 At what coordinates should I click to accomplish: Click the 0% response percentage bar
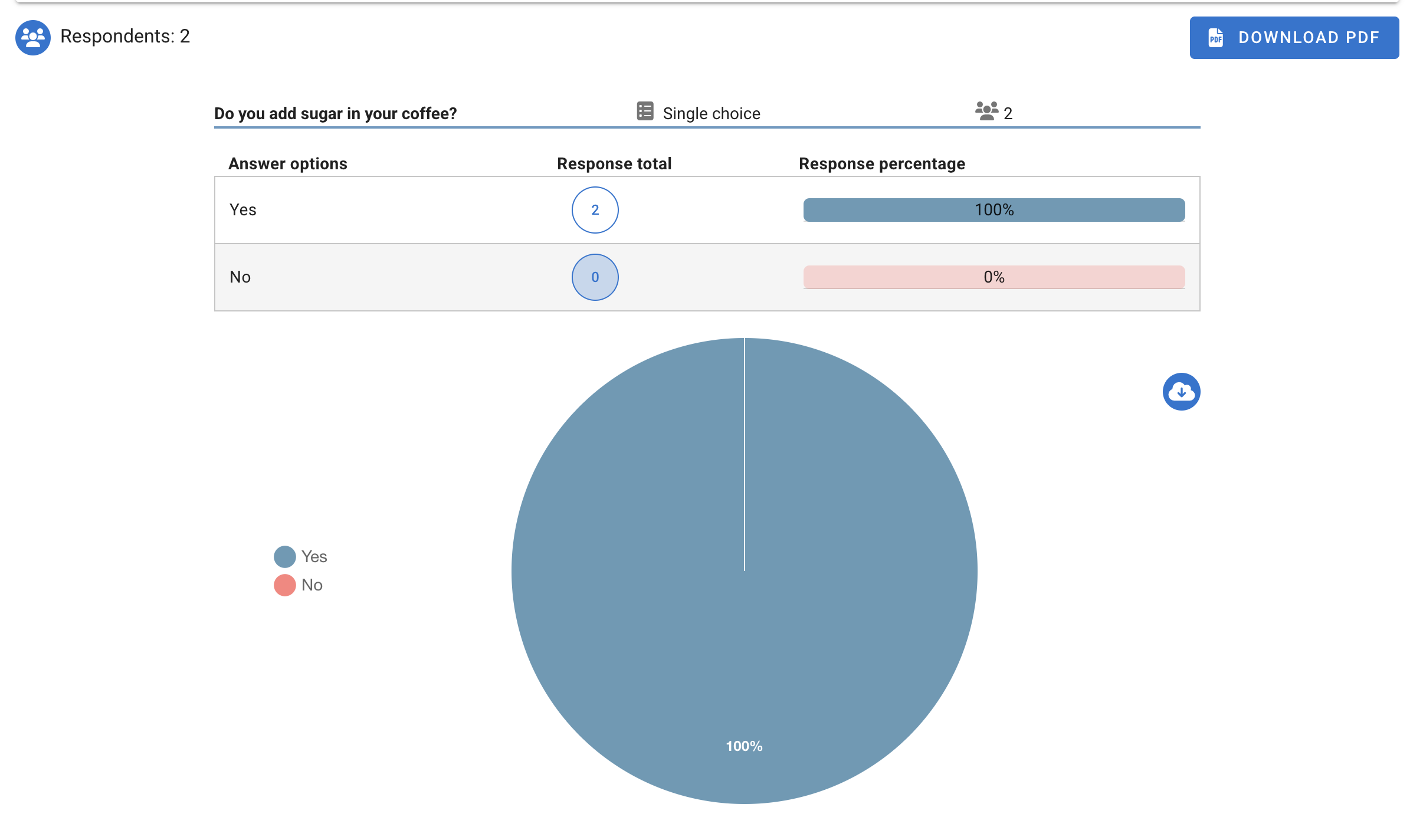(x=994, y=277)
